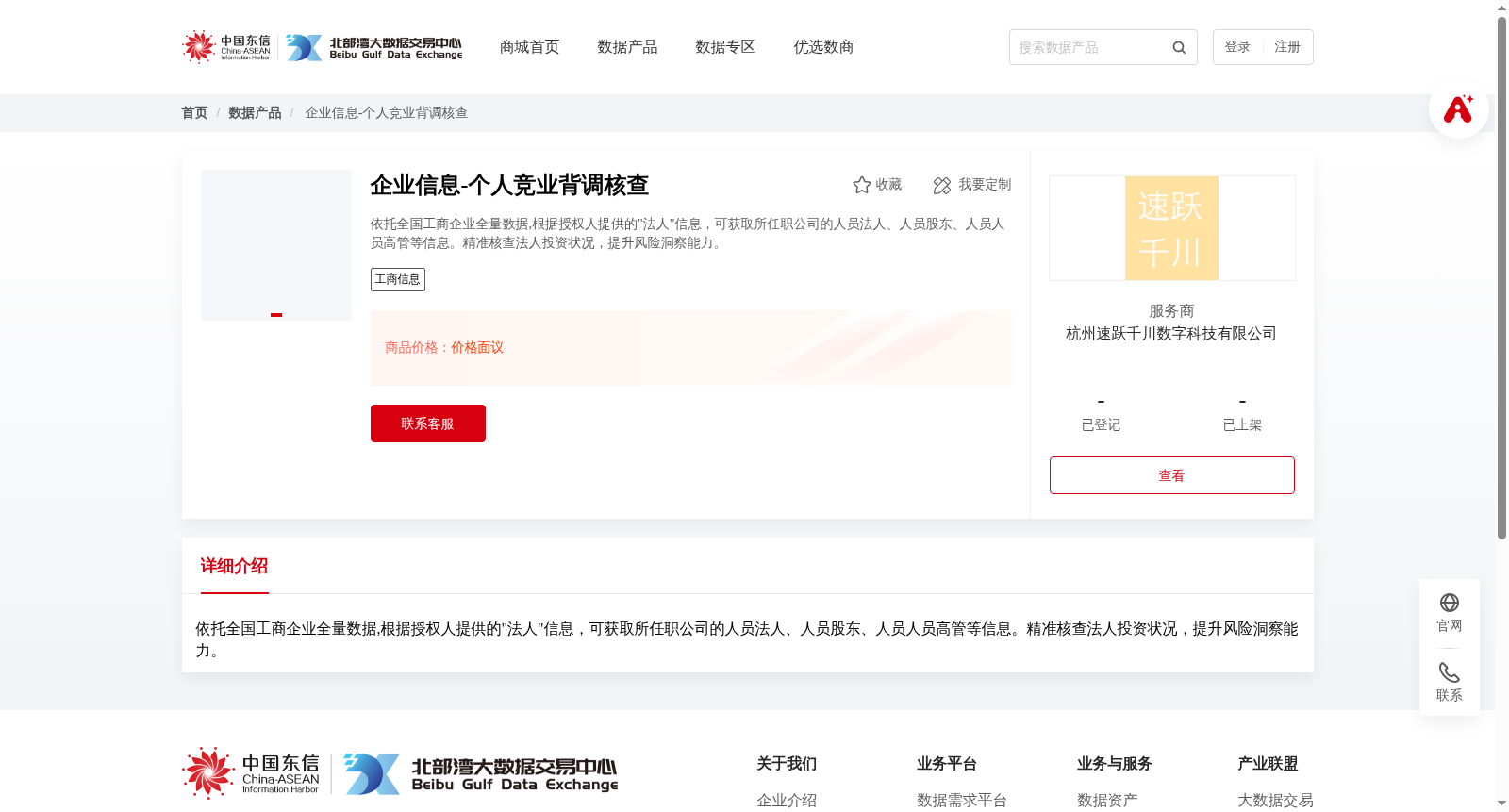Open footer link 大数据交易
The width and height of the screenshot is (1509, 812).
point(1275,801)
